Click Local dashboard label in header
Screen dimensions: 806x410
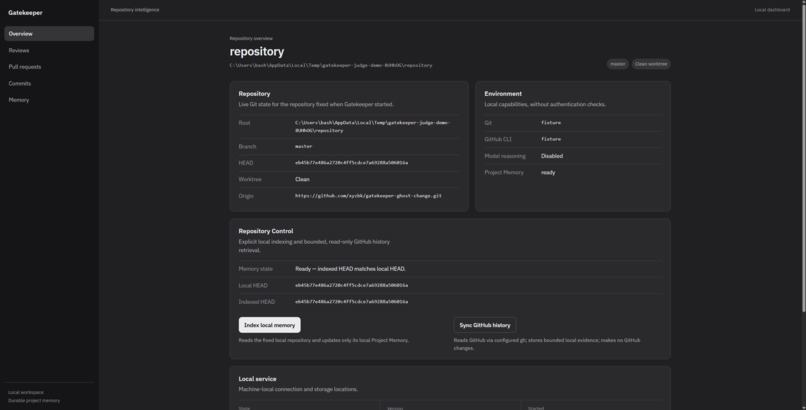772,10
